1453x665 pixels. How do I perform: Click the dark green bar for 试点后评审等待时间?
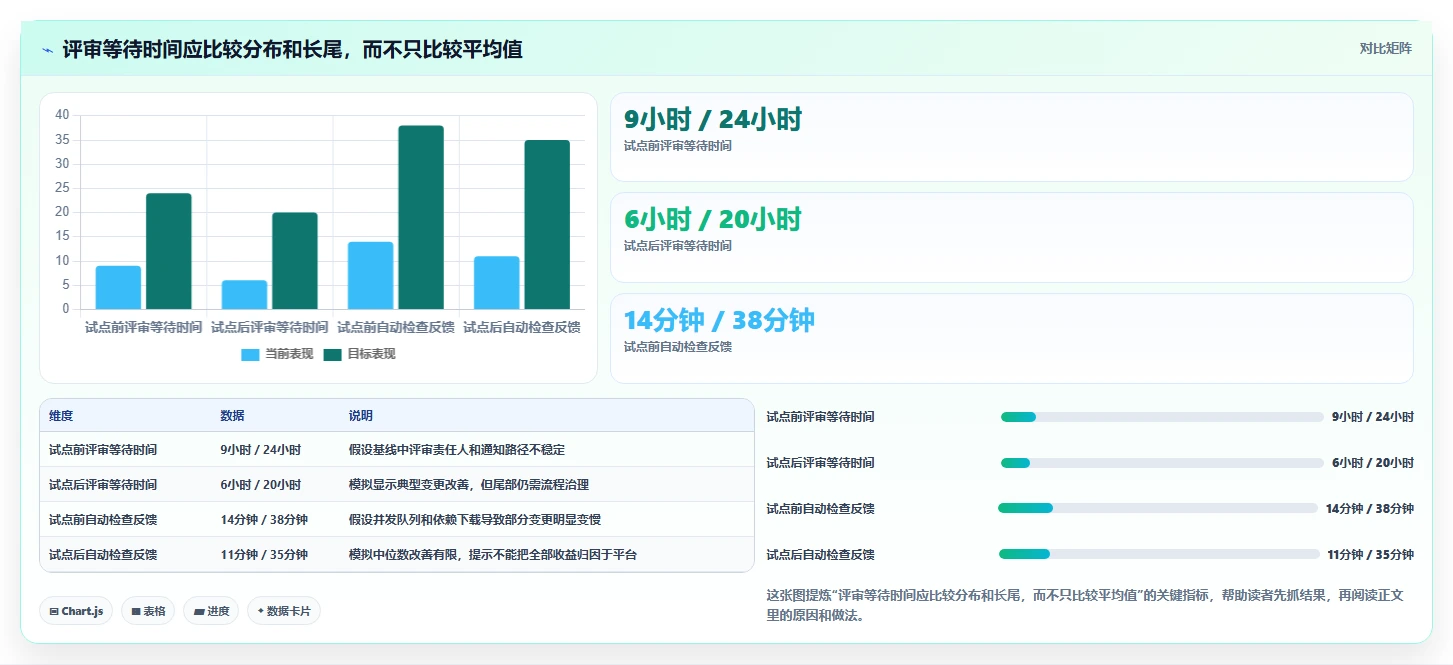[x=295, y=260]
